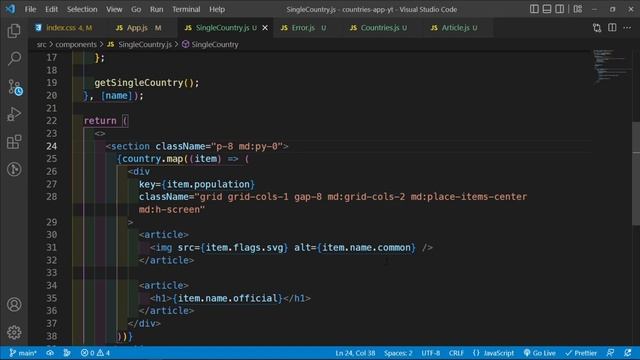640x360 pixels.
Task: Click SingleCountry.js in the breadcrumb
Action: 145,44
